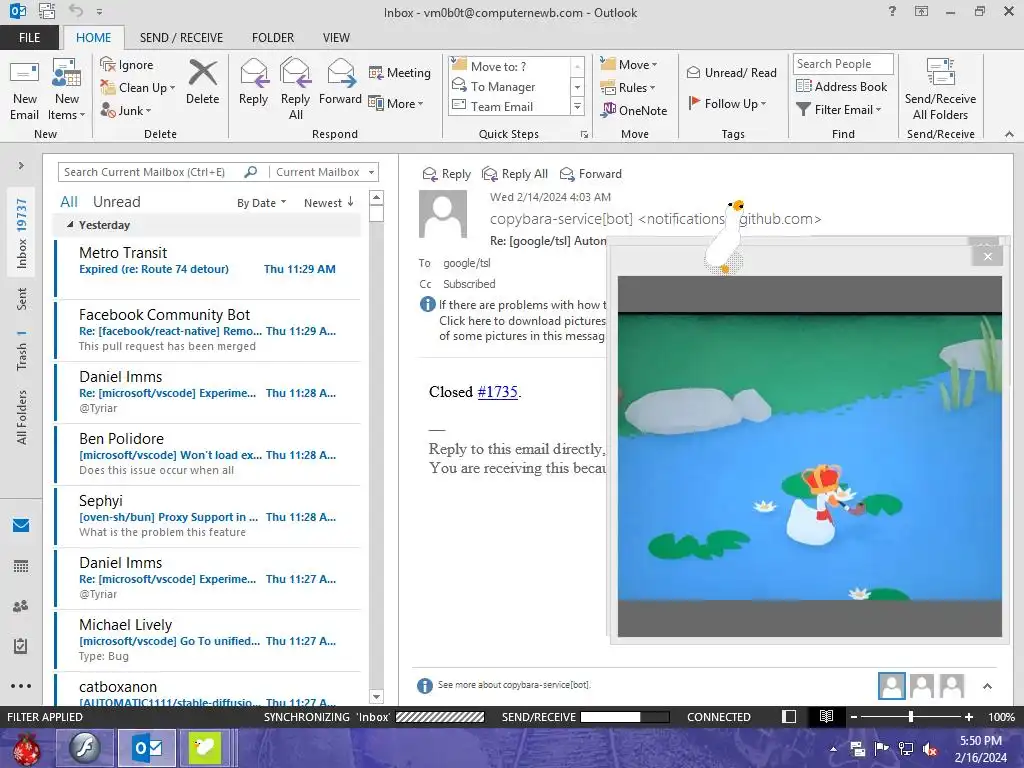Image resolution: width=1024 pixels, height=768 pixels.
Task: Toggle the Newest sort order
Action: 328,202
